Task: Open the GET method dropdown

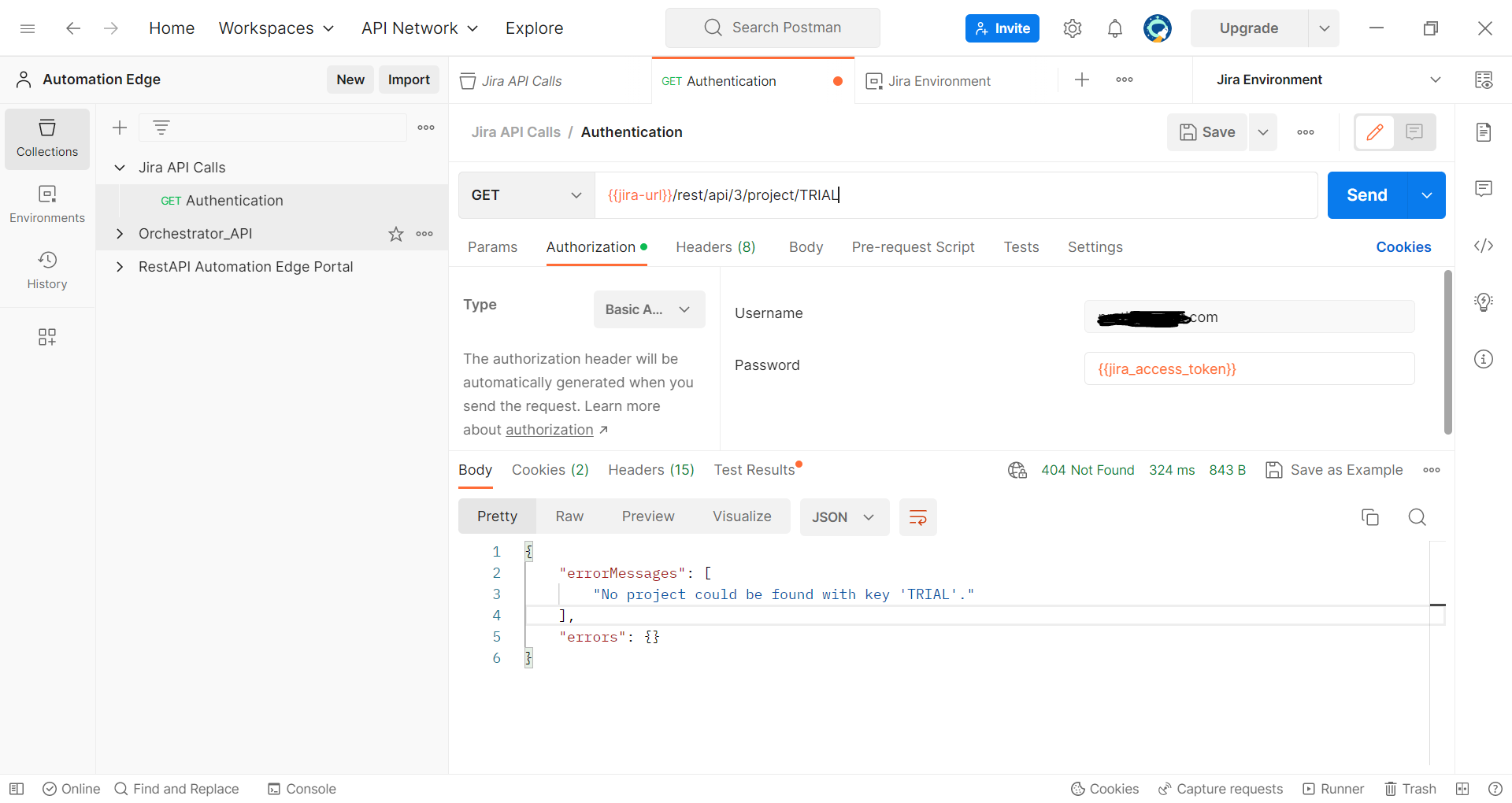Action: 525,194
